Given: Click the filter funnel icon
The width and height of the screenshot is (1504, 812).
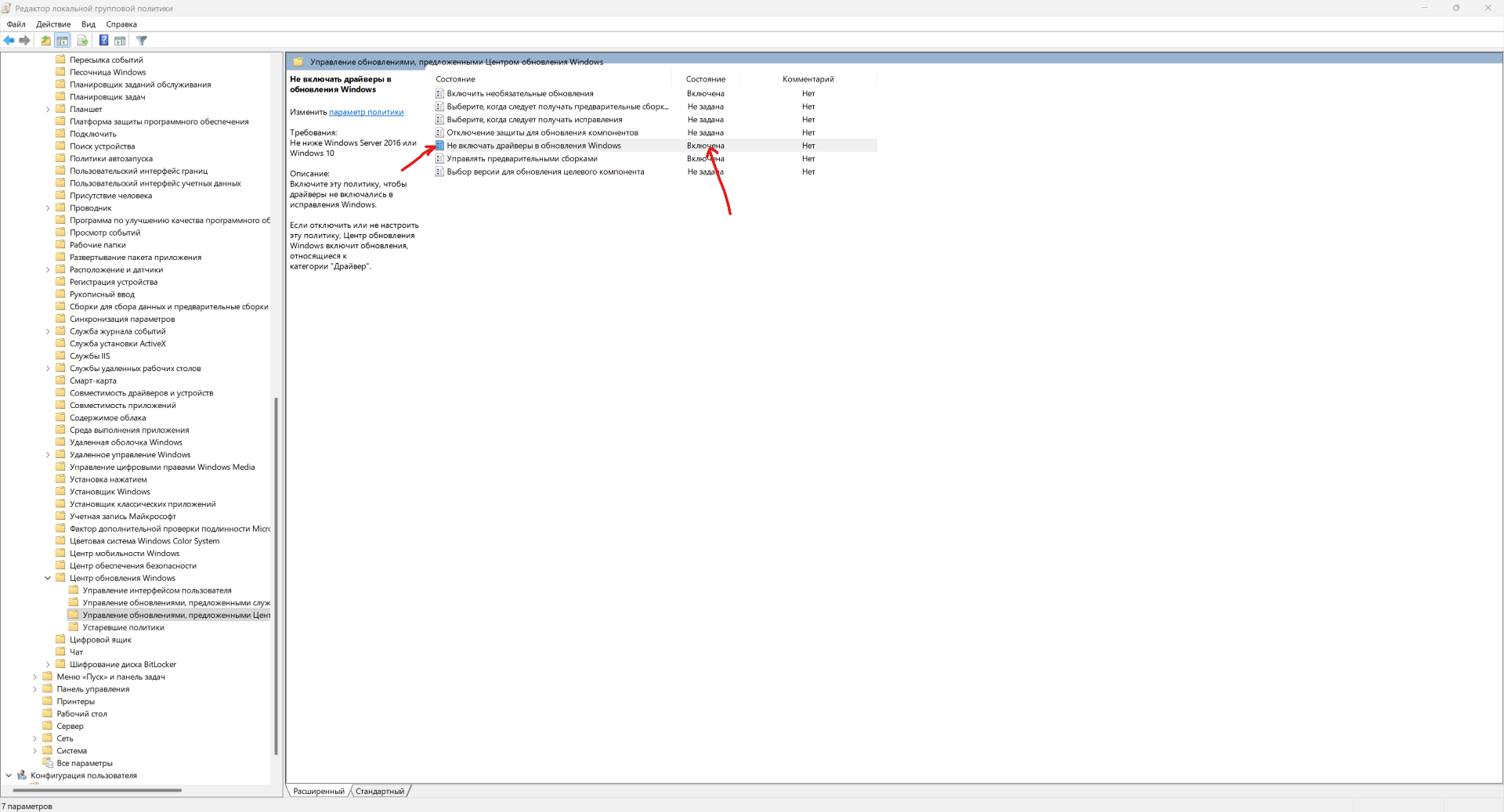Looking at the screenshot, I should (142, 41).
